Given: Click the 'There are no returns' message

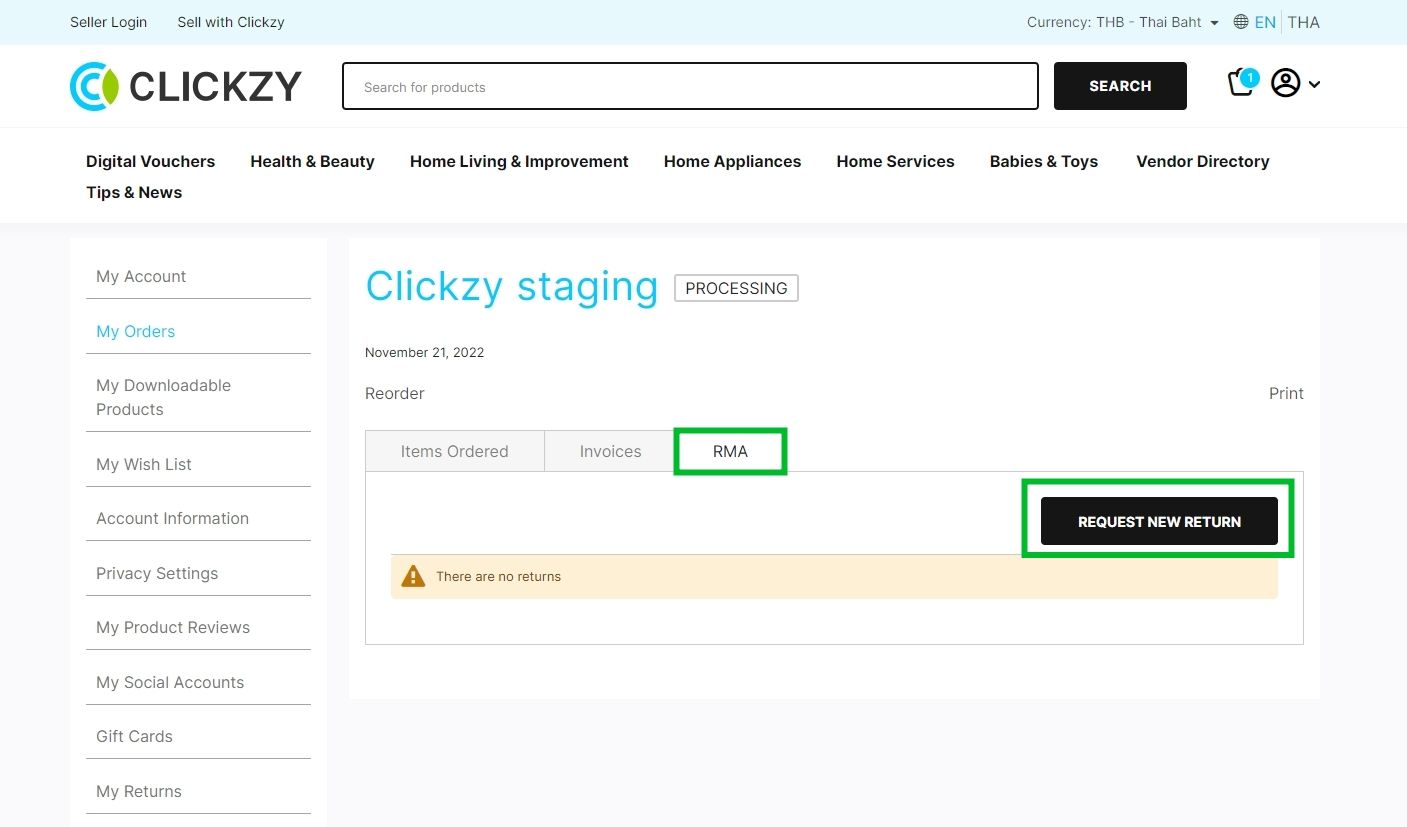Looking at the screenshot, I should pos(498,576).
